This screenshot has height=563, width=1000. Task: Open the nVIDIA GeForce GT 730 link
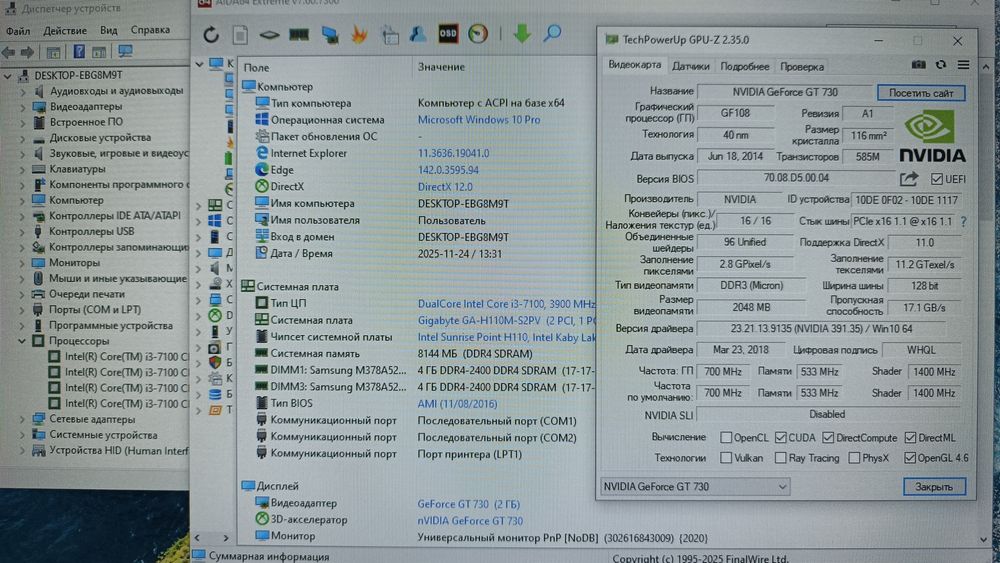pyautogui.click(x=470, y=521)
